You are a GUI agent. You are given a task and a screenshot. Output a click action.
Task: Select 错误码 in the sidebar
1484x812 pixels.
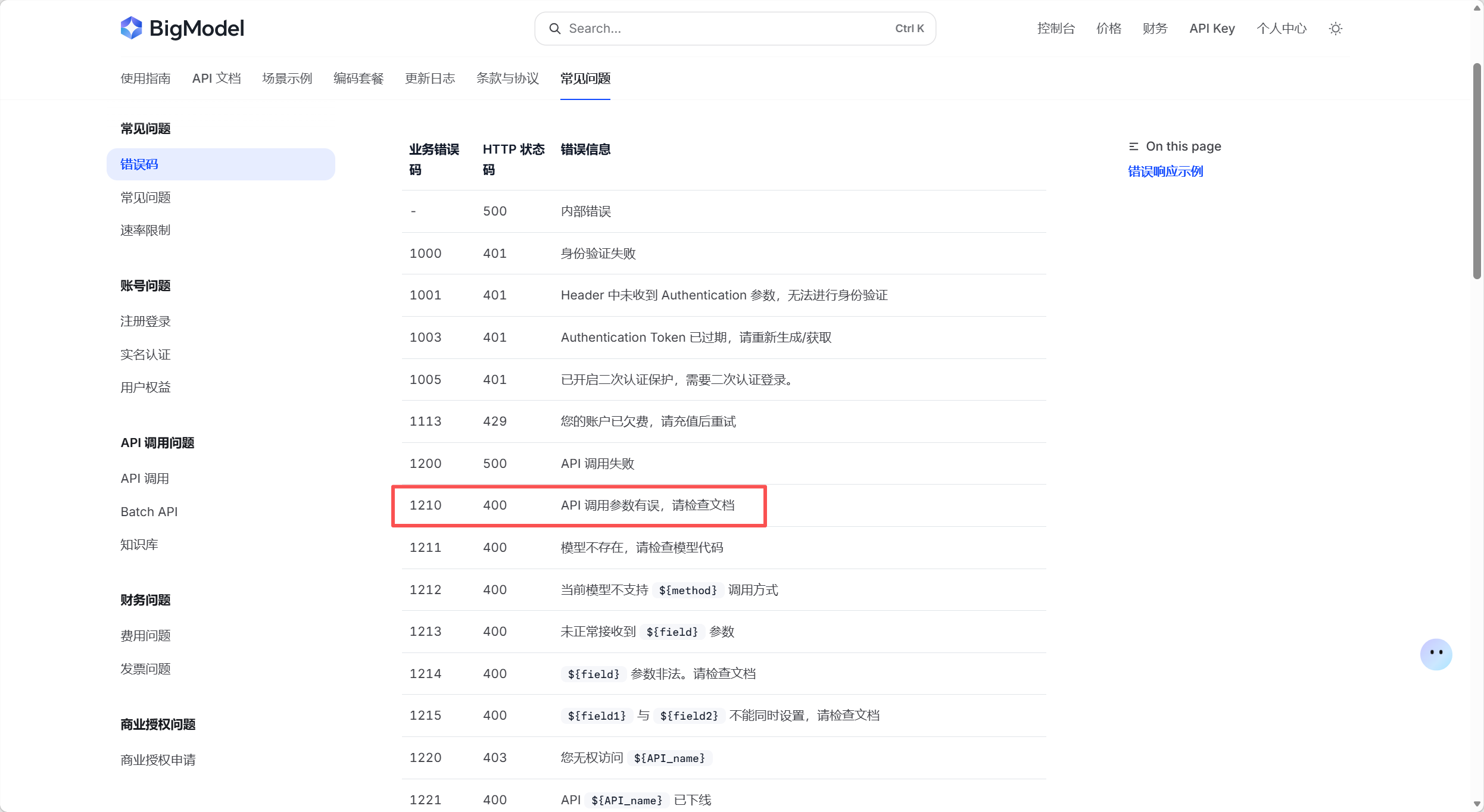[221, 164]
